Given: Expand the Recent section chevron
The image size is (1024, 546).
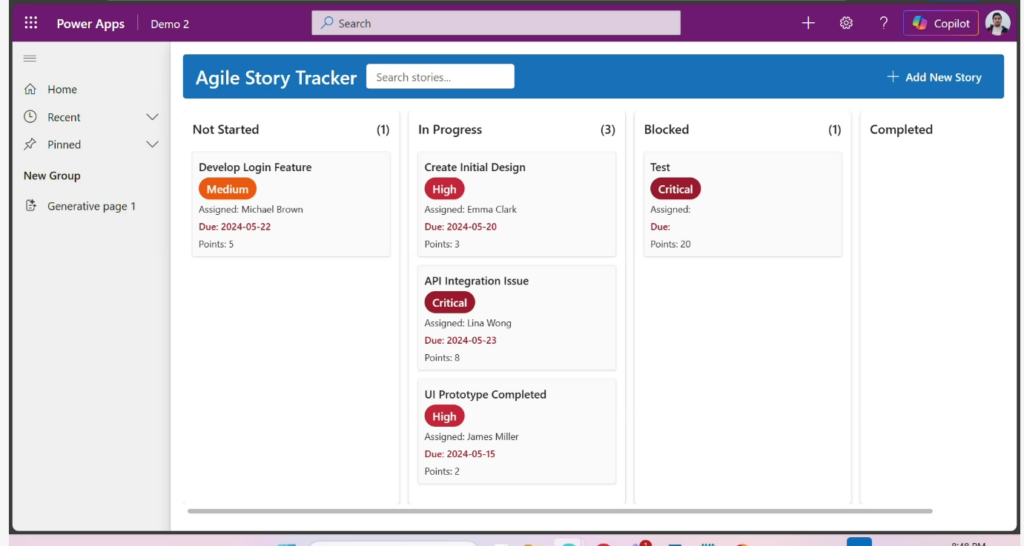Looking at the screenshot, I should (x=152, y=117).
